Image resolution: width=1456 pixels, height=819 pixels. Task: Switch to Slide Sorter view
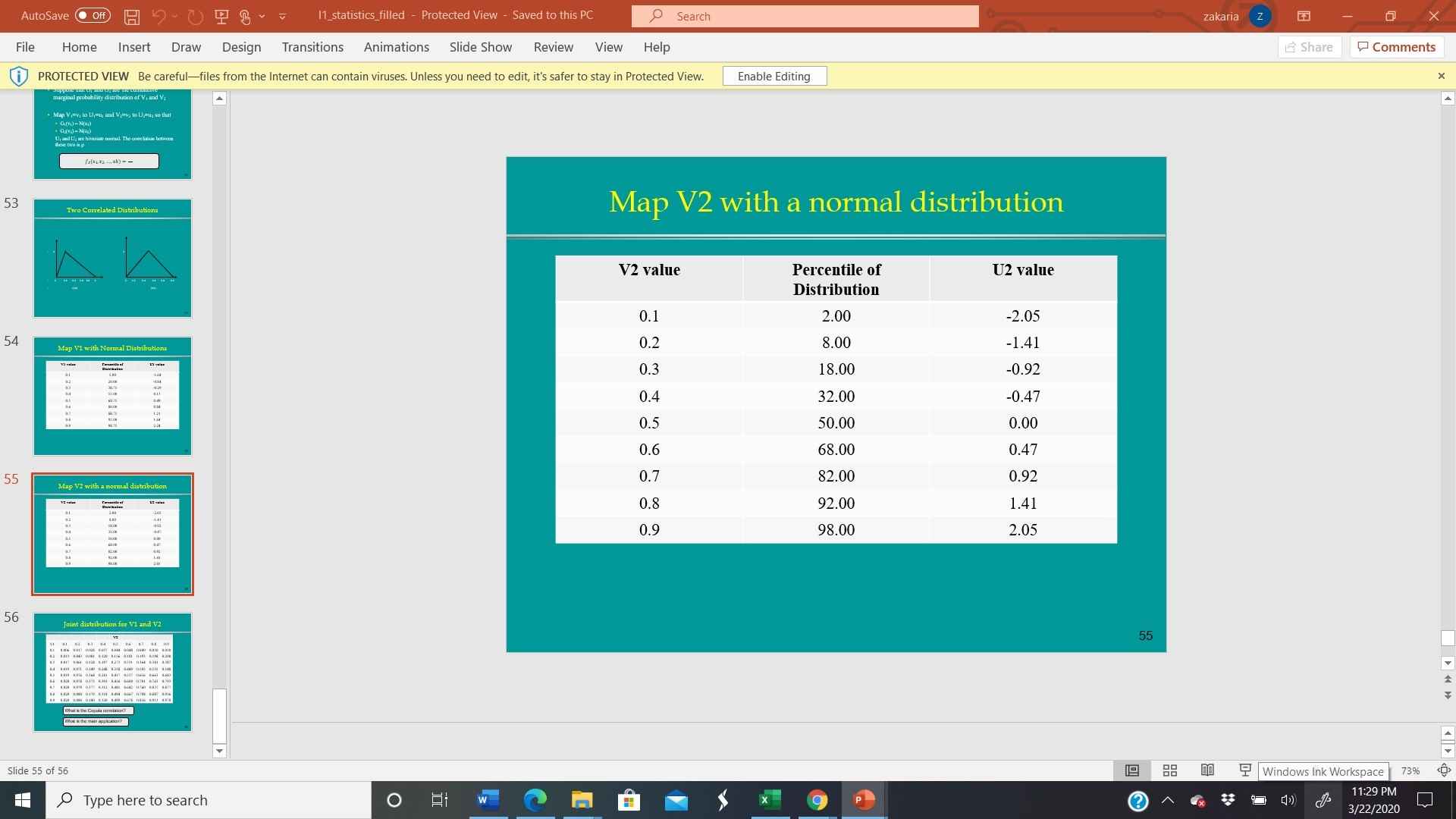pos(1169,770)
